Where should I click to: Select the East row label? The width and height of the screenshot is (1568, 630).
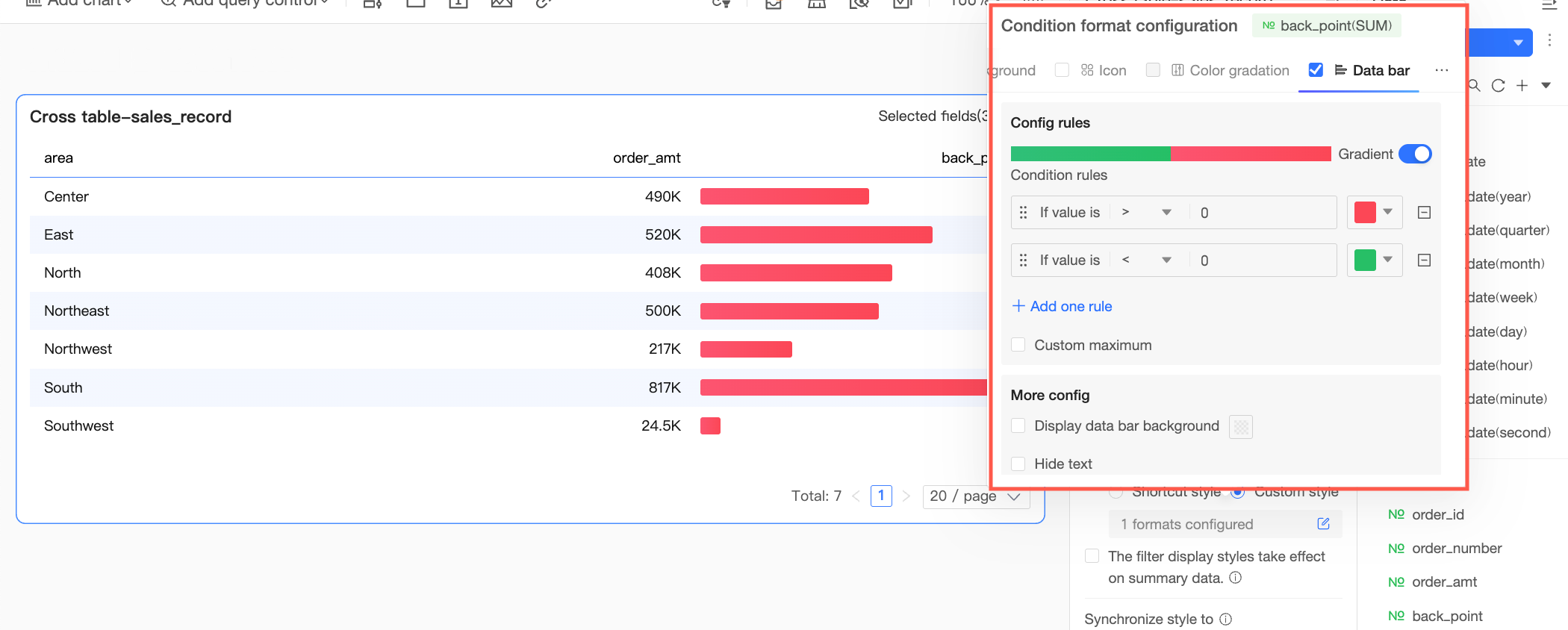58,234
